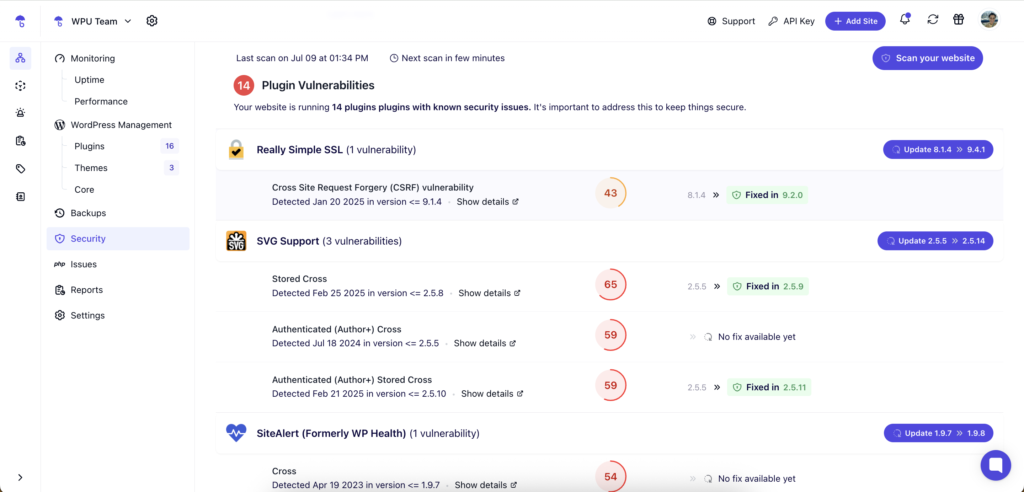The image size is (1024, 492).
Task: Update Really Simple SSL 8.1.4 to 9.4.1
Action: (x=938, y=150)
